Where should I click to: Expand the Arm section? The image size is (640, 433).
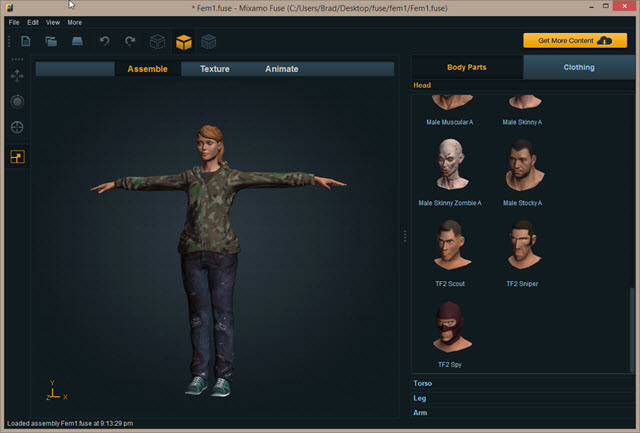pyautogui.click(x=522, y=413)
